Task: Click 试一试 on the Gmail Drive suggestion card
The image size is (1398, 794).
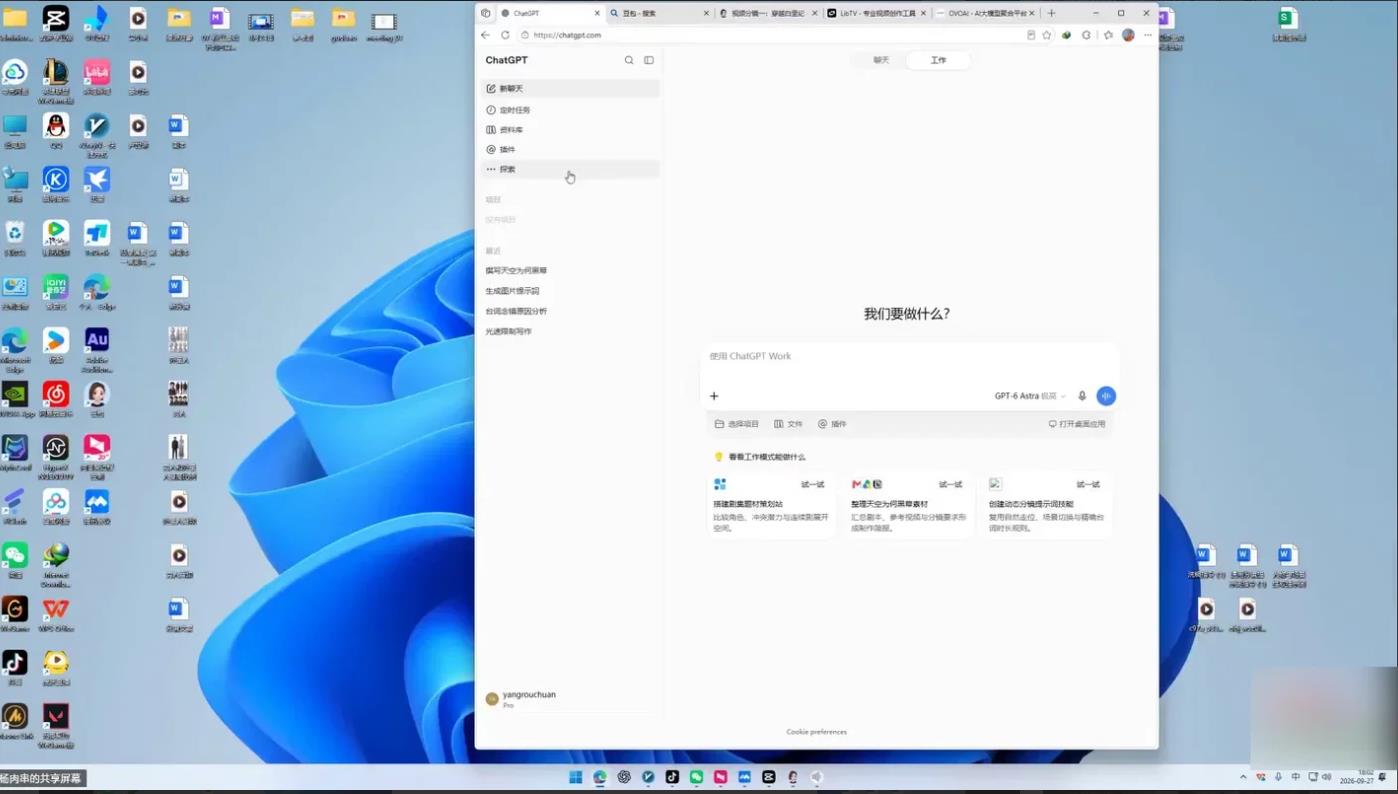Action: [x=950, y=485]
